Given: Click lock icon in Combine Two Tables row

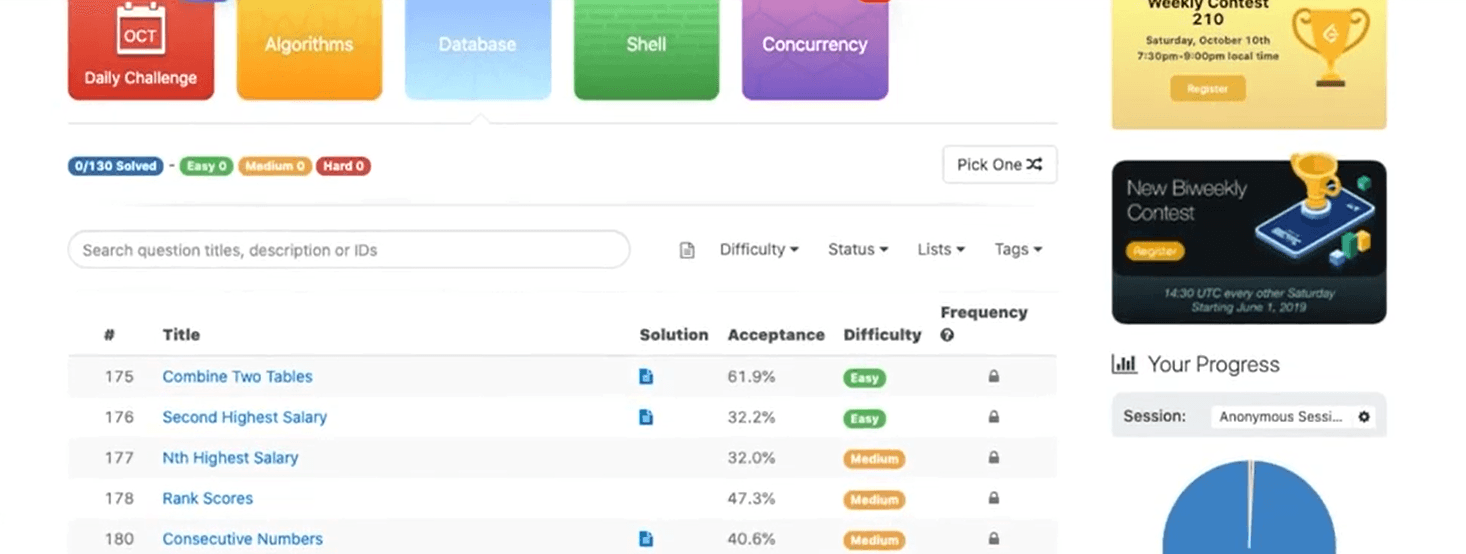Looking at the screenshot, I should (993, 377).
